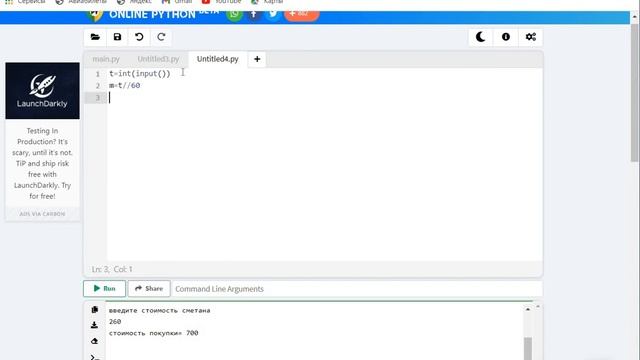Open file with the folder icon
The image size is (640, 360).
(95, 37)
